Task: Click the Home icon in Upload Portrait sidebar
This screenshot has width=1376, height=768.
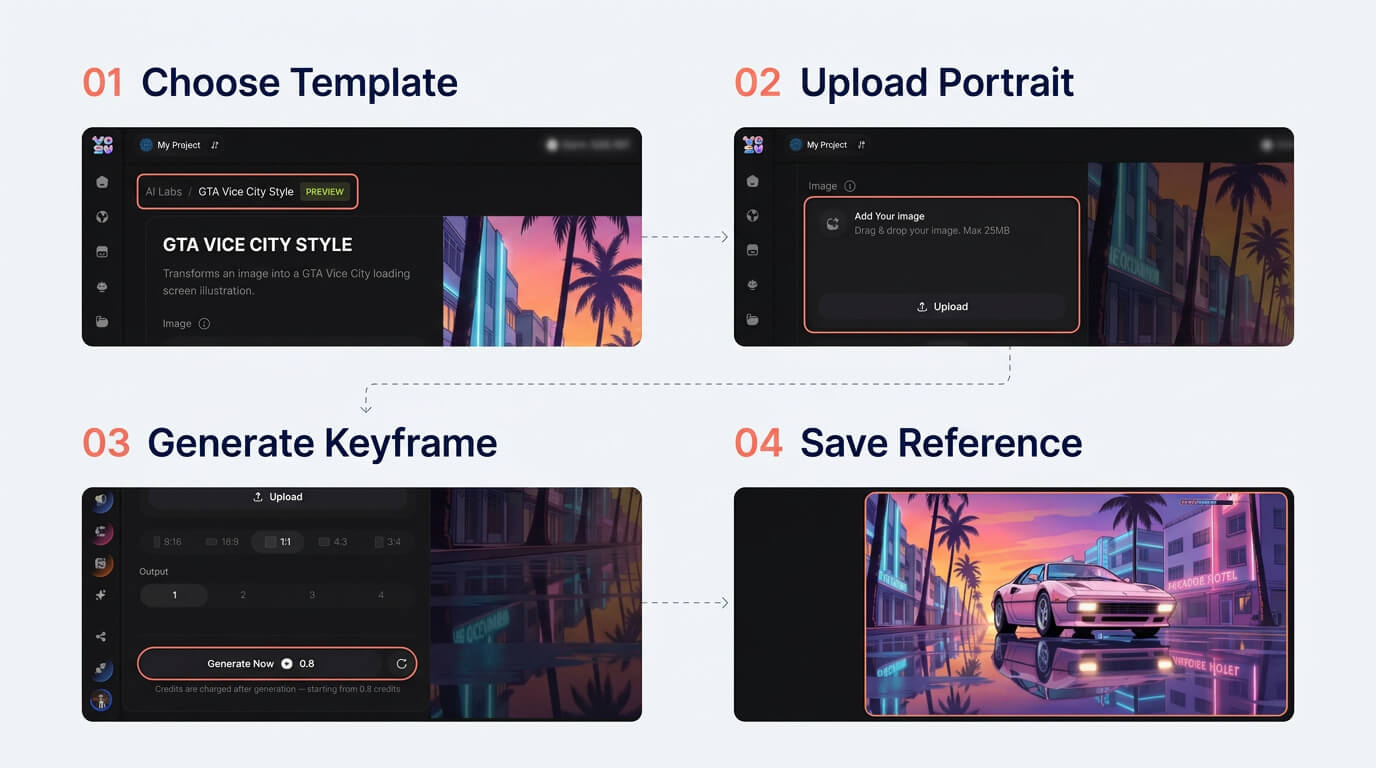Action: [x=753, y=181]
